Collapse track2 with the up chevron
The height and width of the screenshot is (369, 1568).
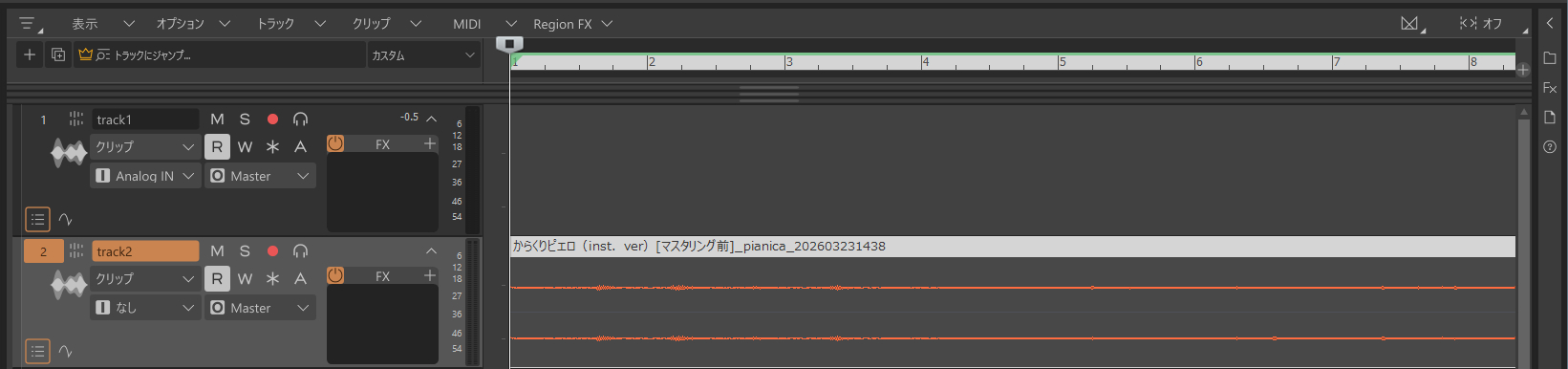click(431, 250)
